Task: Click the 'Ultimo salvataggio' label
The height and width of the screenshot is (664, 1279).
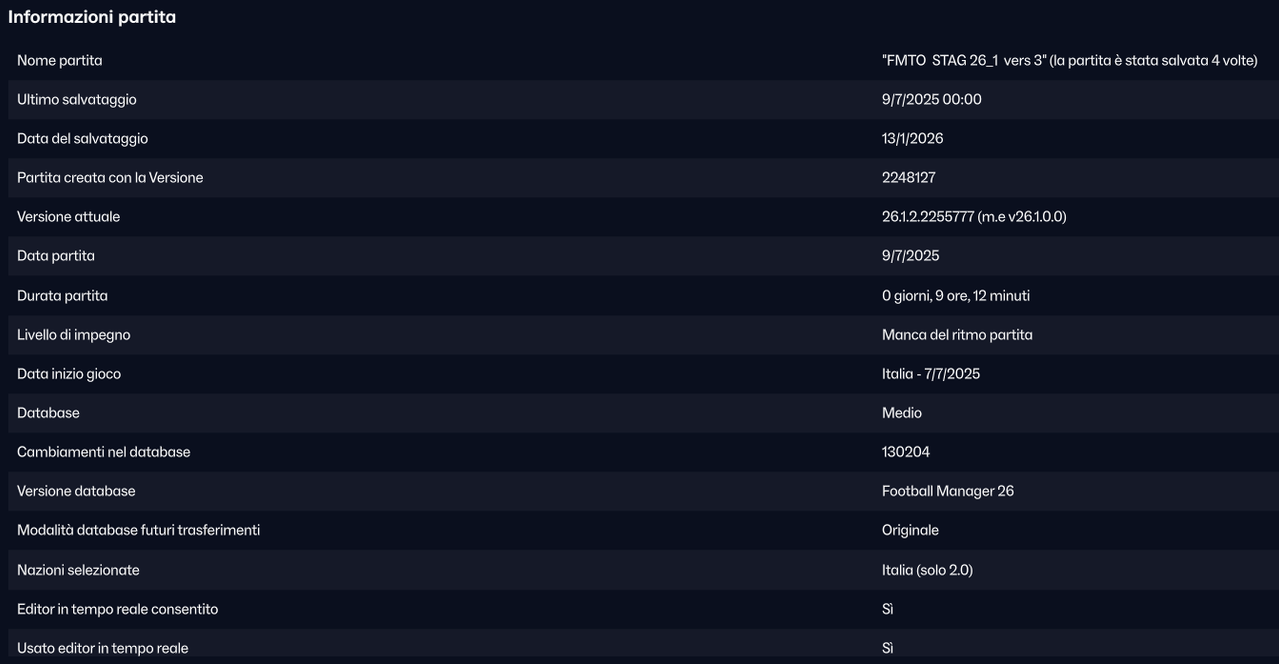Action: click(77, 100)
